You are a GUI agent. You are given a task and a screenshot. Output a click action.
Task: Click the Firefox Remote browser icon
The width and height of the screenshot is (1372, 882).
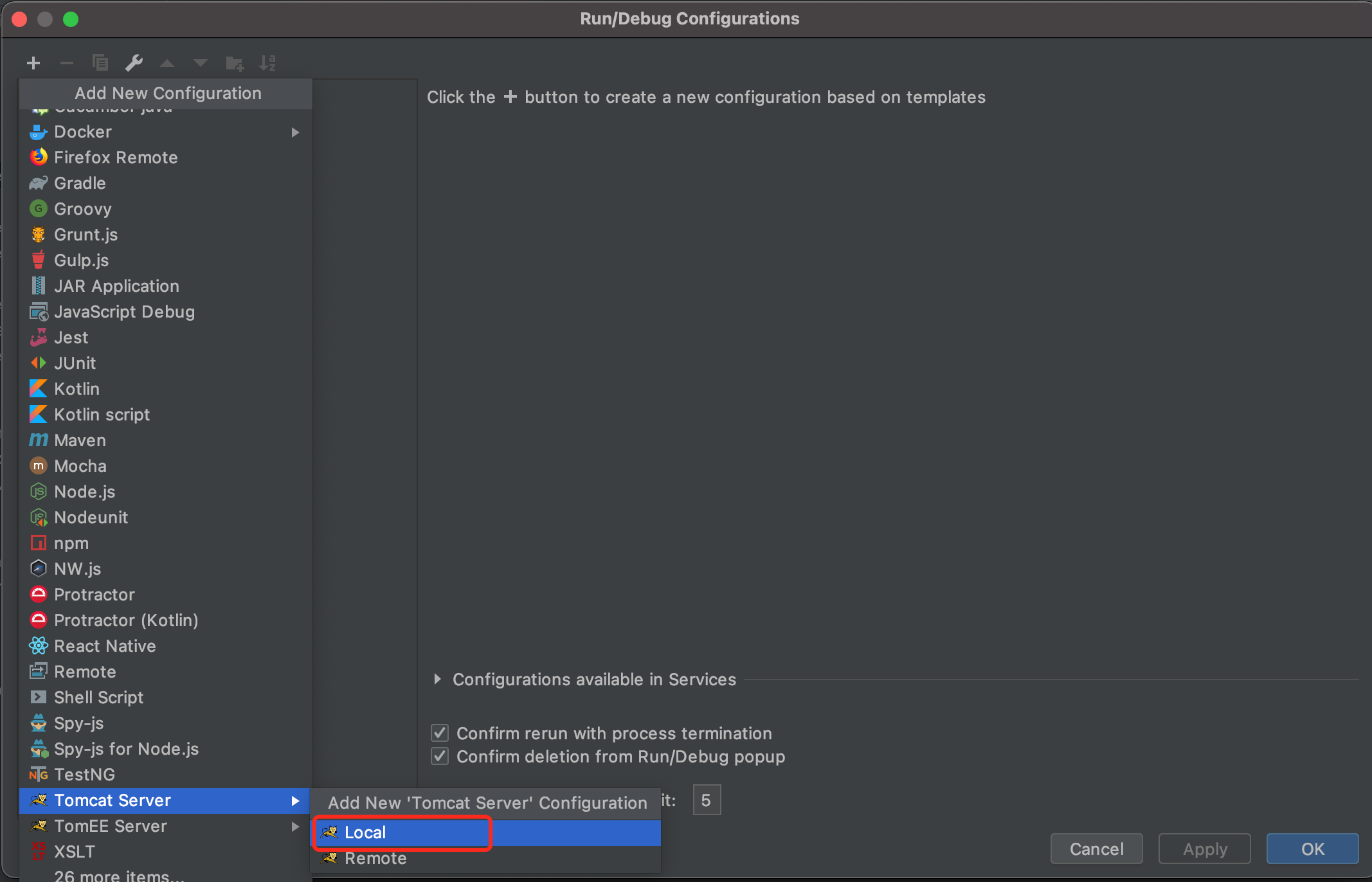click(x=39, y=157)
